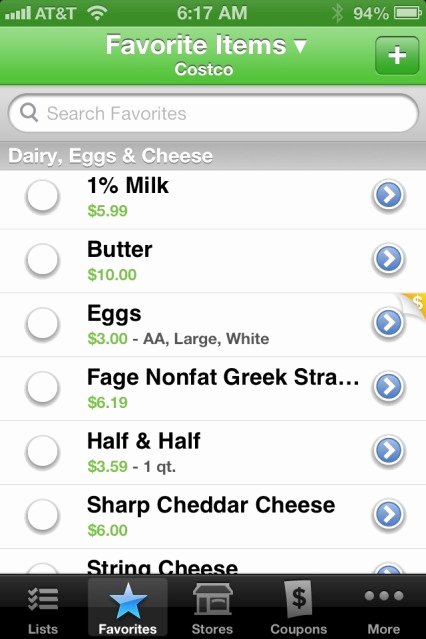Check the circle next to Half & Half
Screen dimensions: 426x639
coord(42,451)
